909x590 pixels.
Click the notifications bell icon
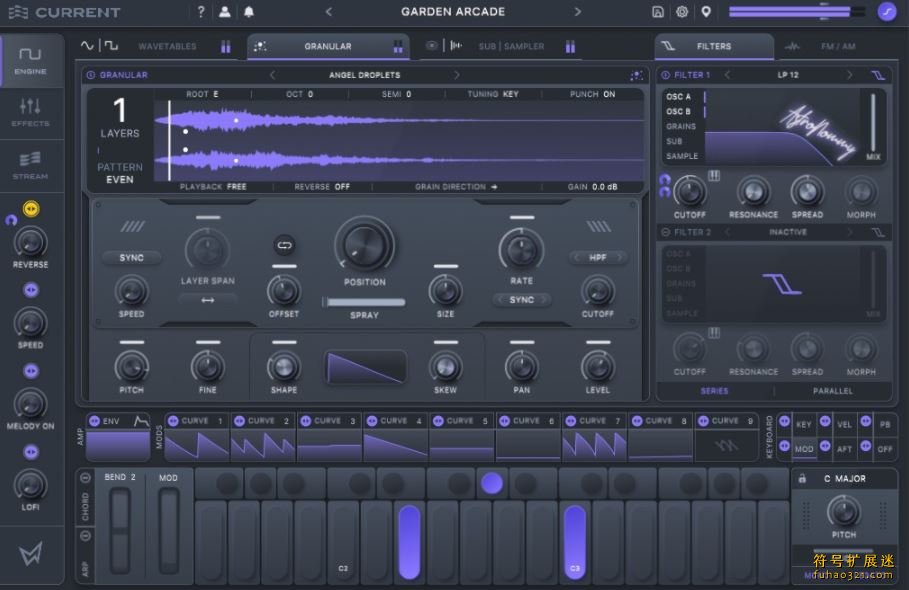click(x=249, y=12)
